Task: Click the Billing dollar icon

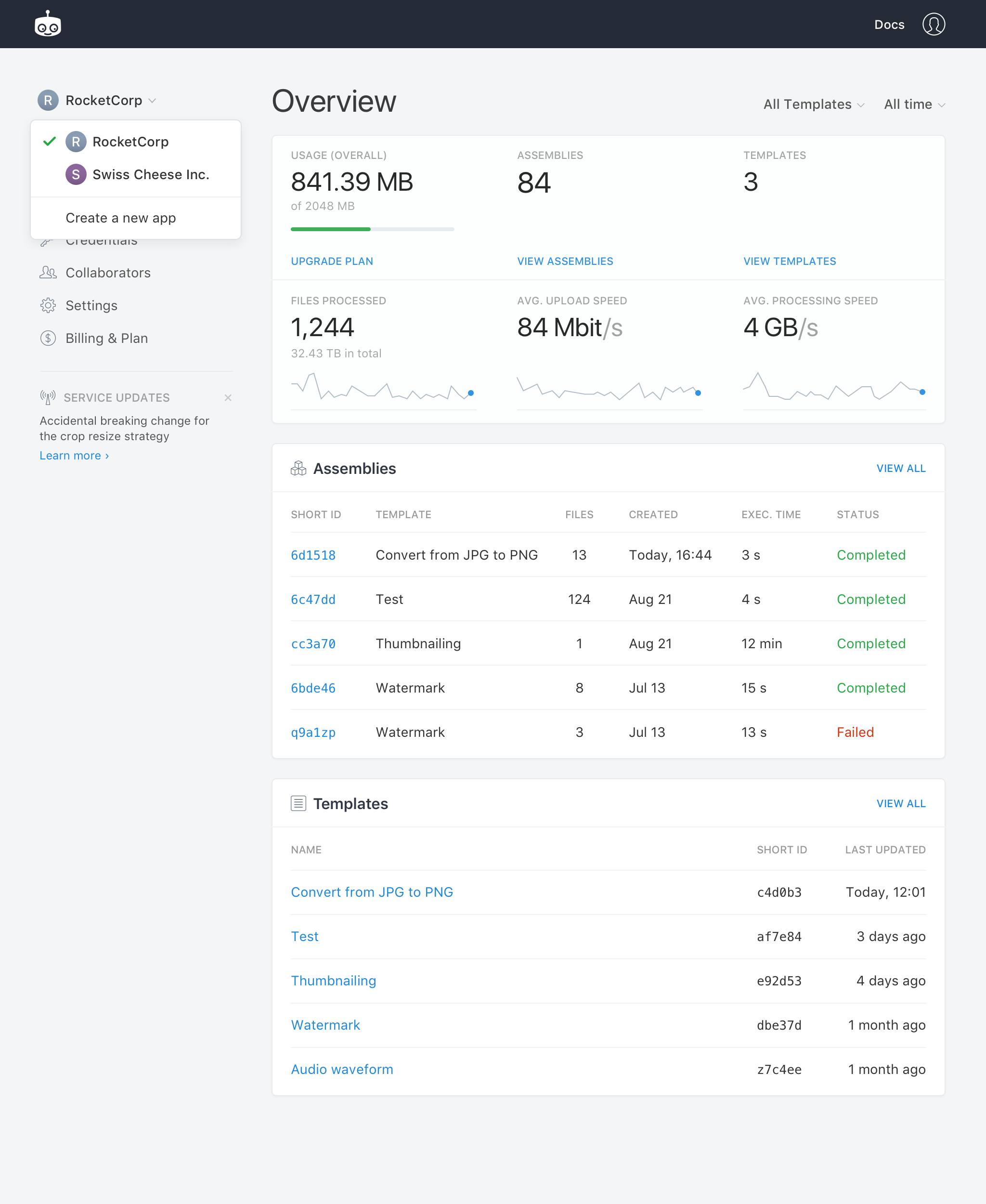Action: click(48, 339)
